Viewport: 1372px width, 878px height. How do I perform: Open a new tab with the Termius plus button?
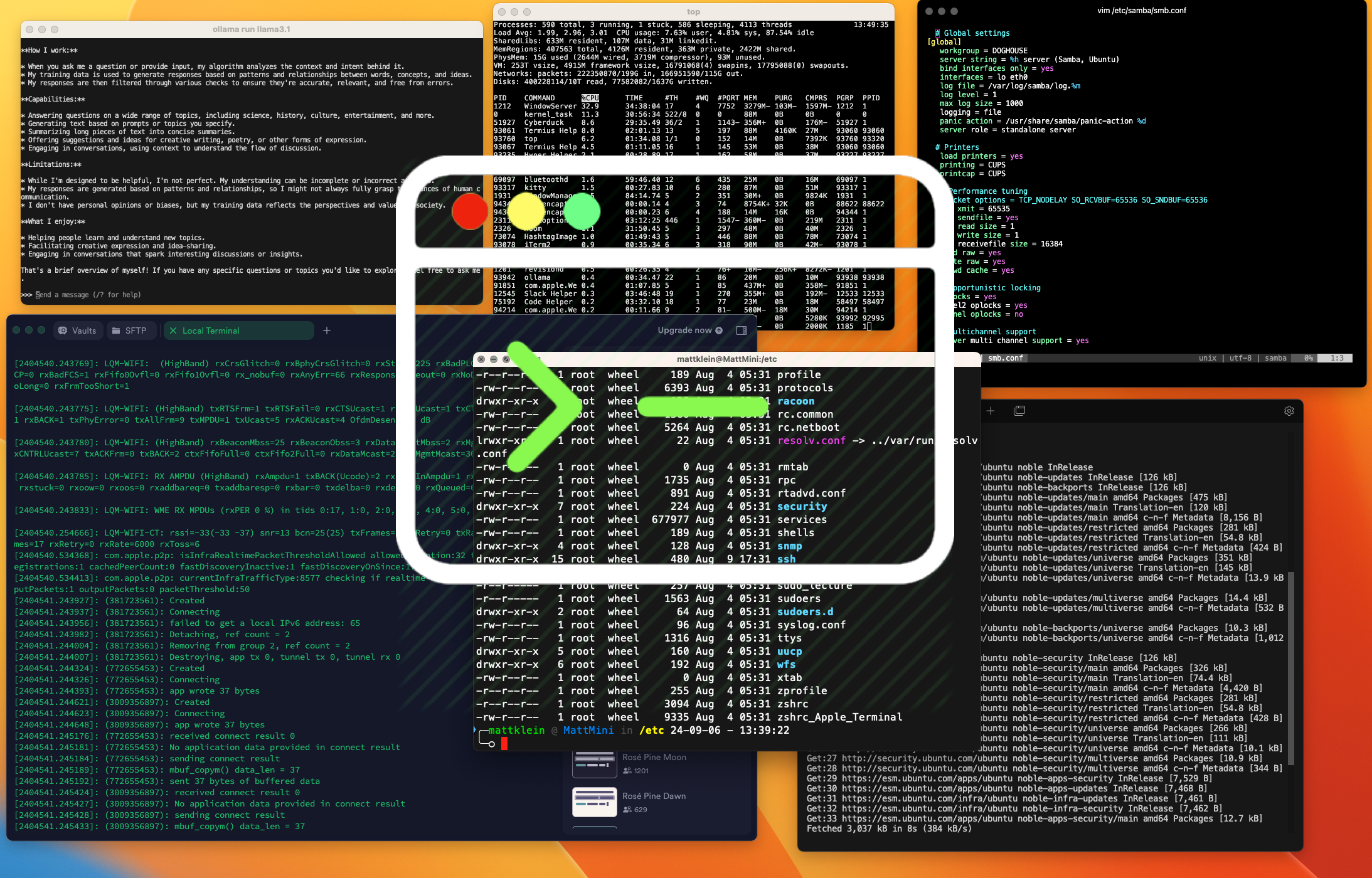click(x=327, y=331)
